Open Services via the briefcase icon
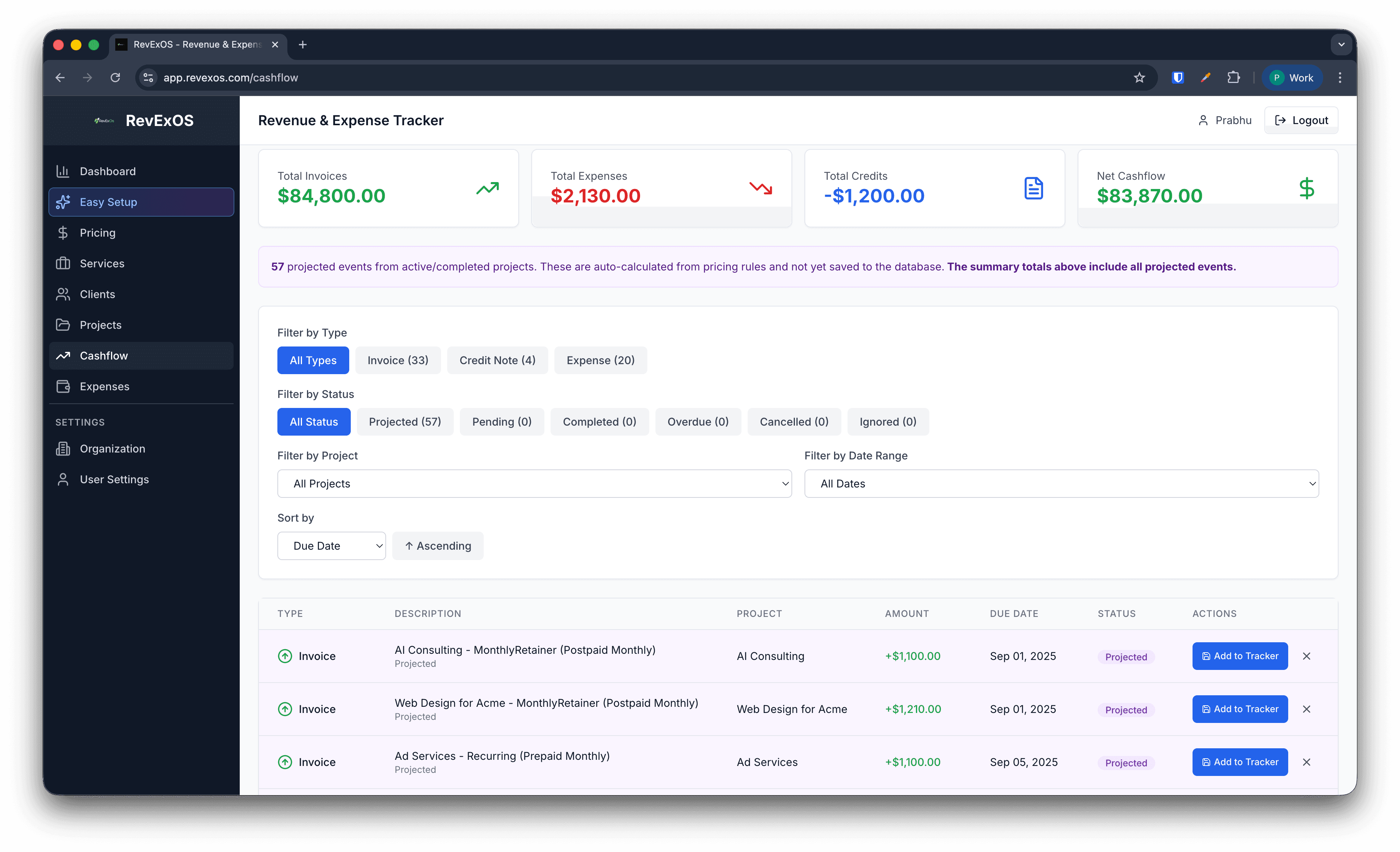Viewport: 1400px width, 852px height. [x=64, y=263]
